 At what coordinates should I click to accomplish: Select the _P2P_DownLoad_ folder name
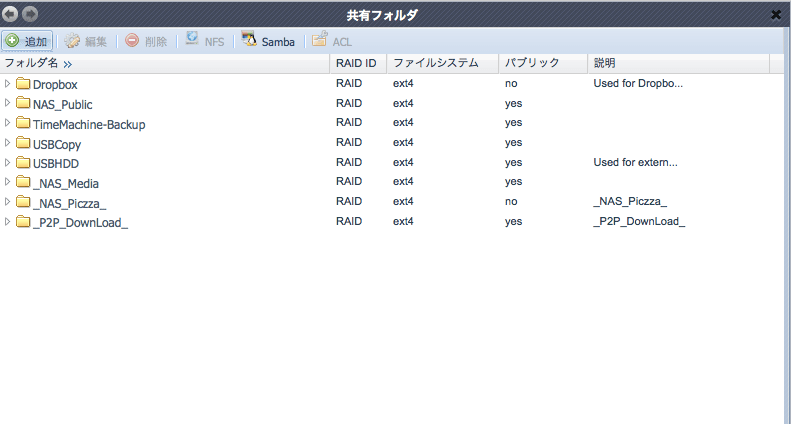[80, 223]
